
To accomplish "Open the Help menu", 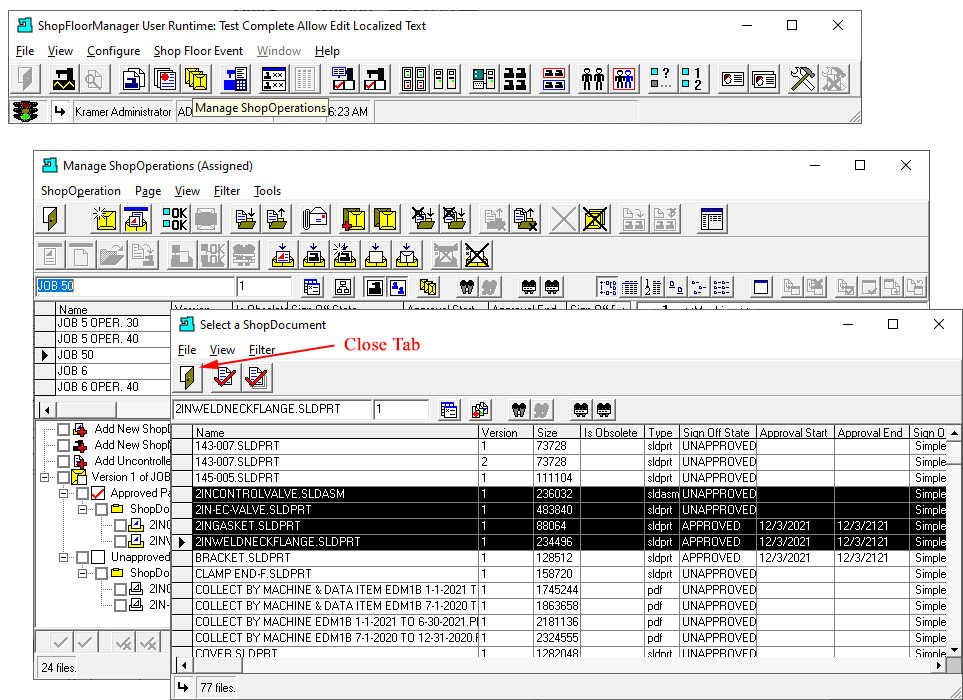I will pos(327,51).
